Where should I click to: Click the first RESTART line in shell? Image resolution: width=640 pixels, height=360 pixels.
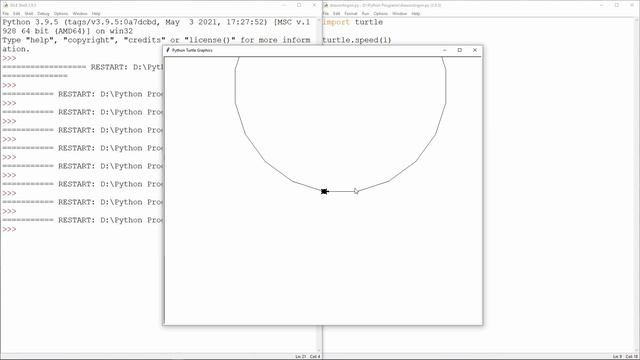(82, 67)
